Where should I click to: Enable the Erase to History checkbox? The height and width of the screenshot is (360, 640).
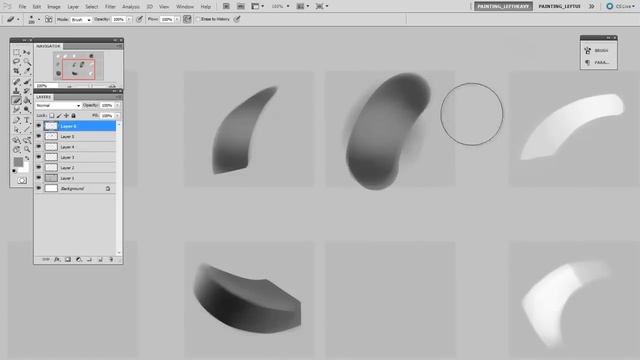pyautogui.click(x=198, y=19)
